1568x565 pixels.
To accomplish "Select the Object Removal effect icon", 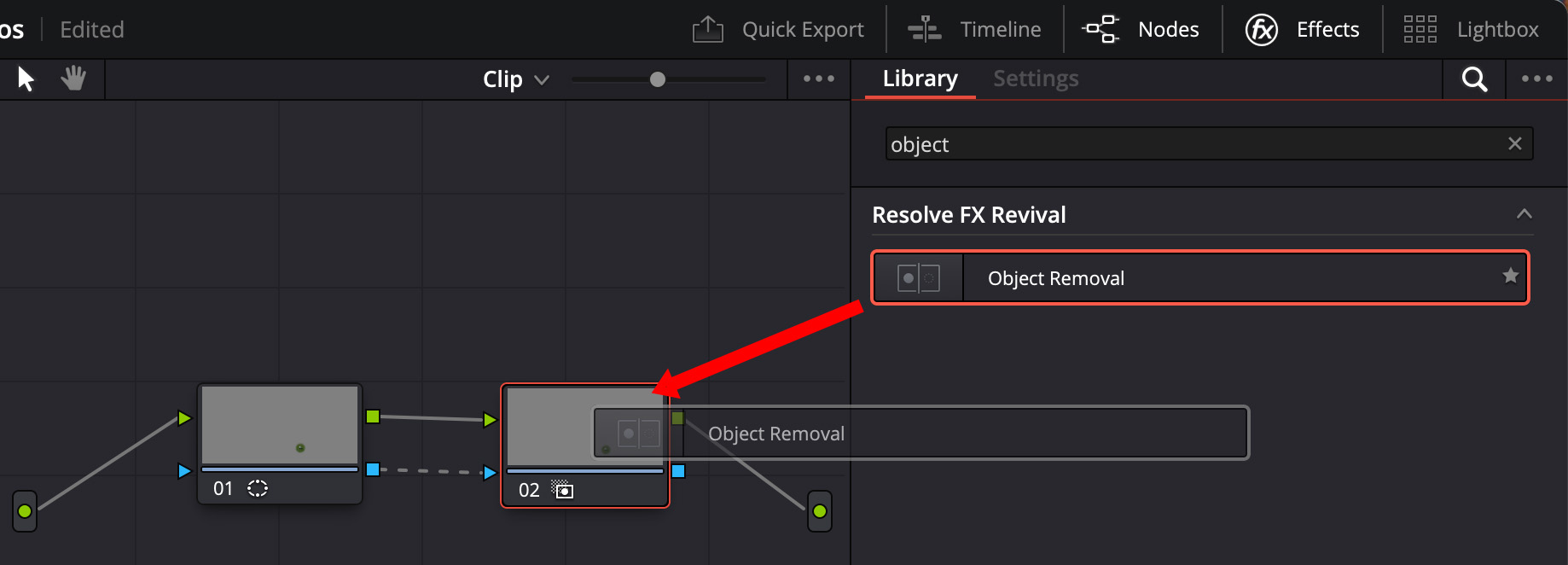I will pyautogui.click(x=919, y=278).
